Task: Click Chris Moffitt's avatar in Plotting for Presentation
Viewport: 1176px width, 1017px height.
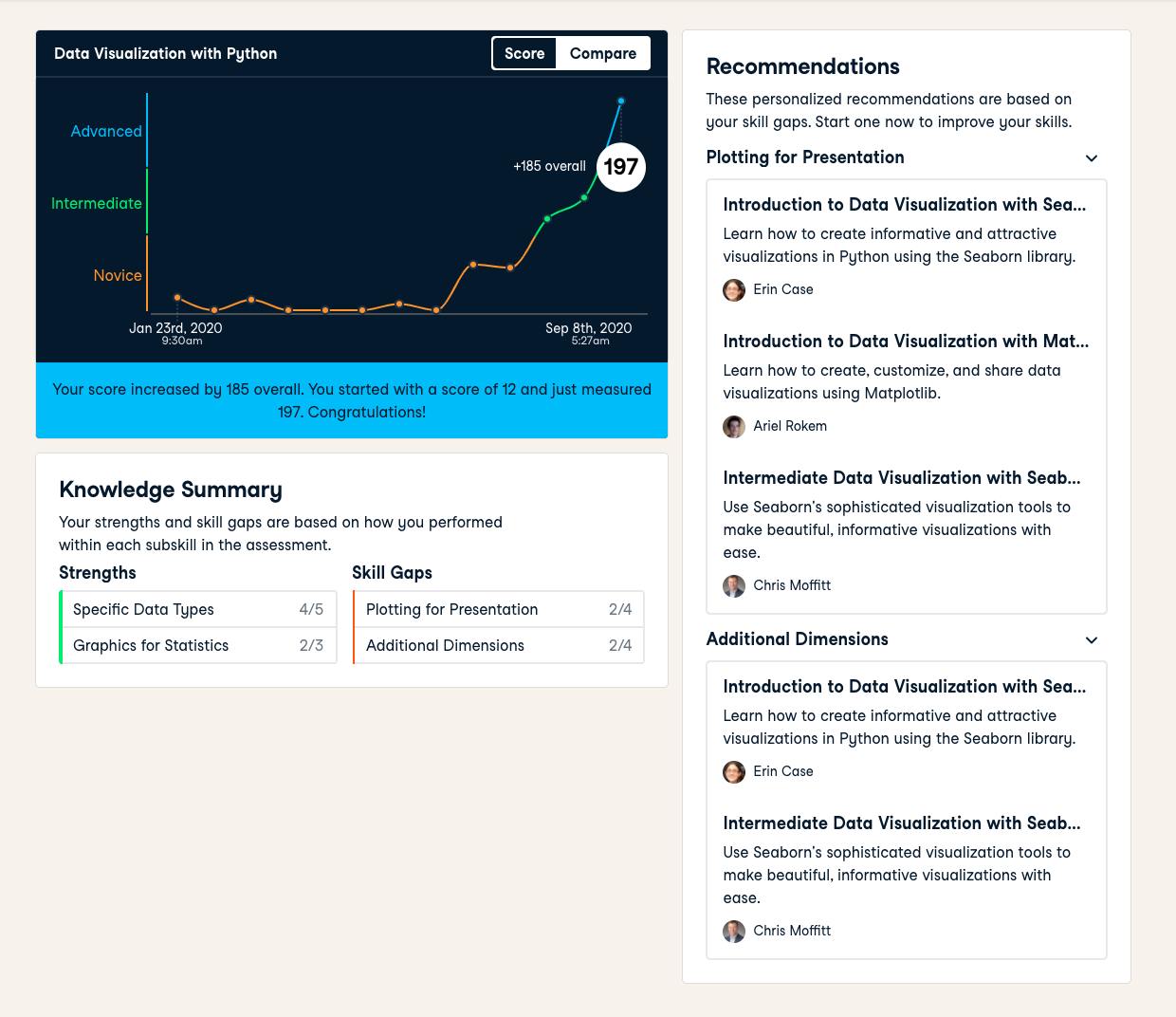Action: click(x=734, y=586)
